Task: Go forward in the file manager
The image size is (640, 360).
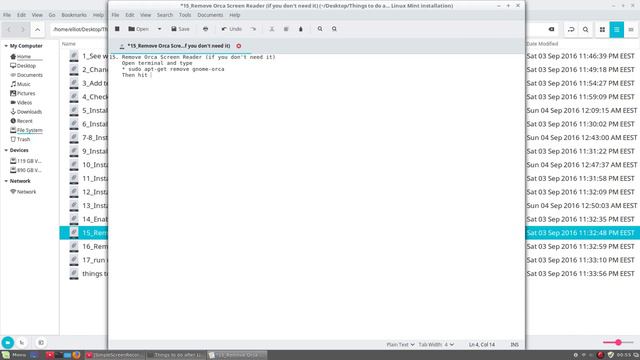Action: pos(22,29)
